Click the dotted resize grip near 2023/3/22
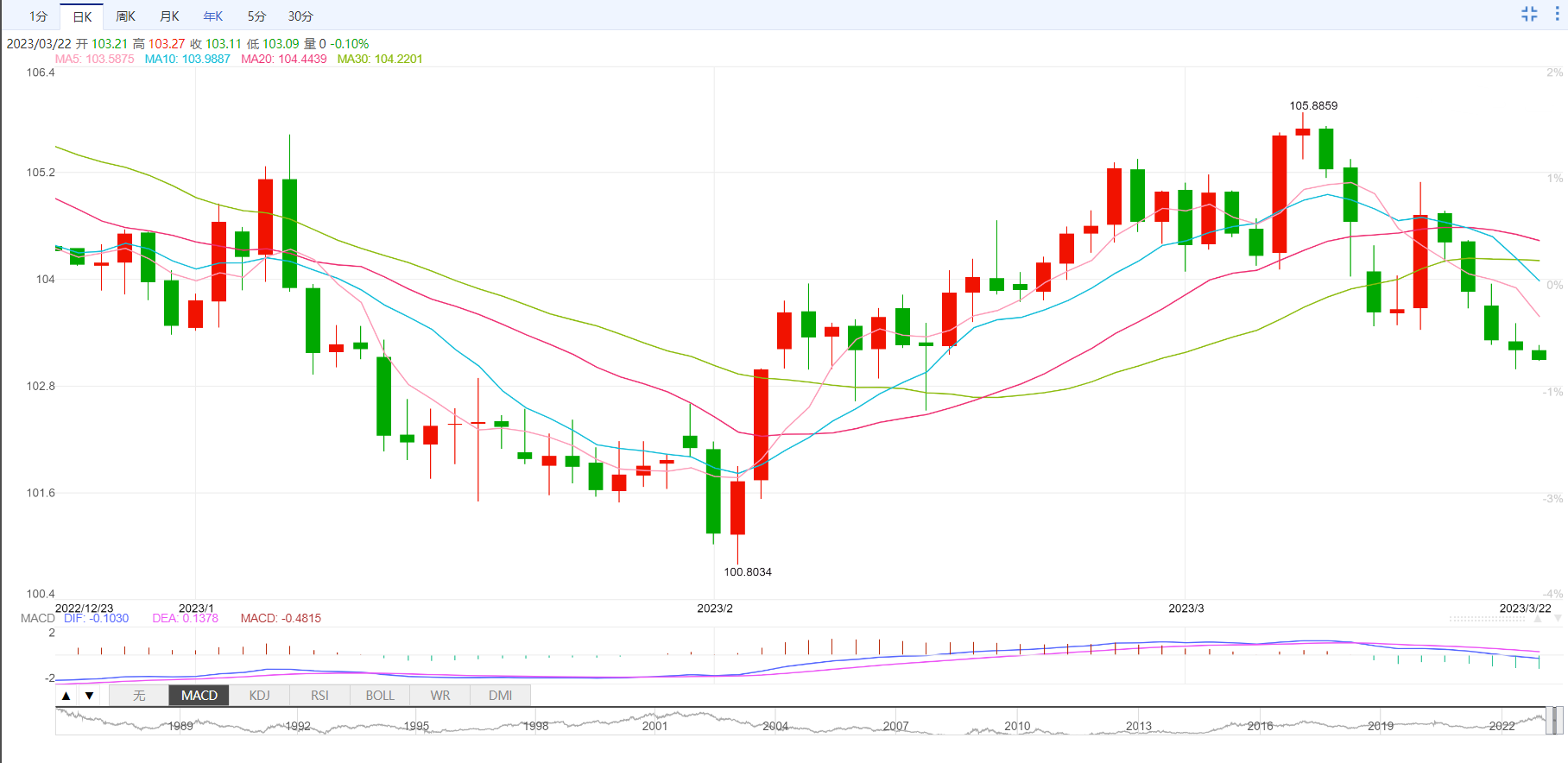The image size is (1568, 763). [x=1489, y=619]
